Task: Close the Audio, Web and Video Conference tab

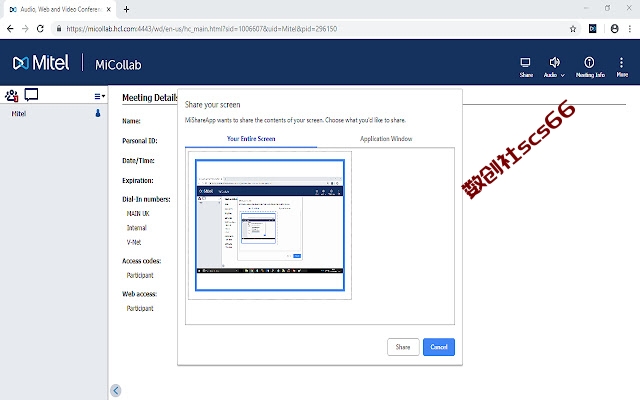Action: coord(109,9)
